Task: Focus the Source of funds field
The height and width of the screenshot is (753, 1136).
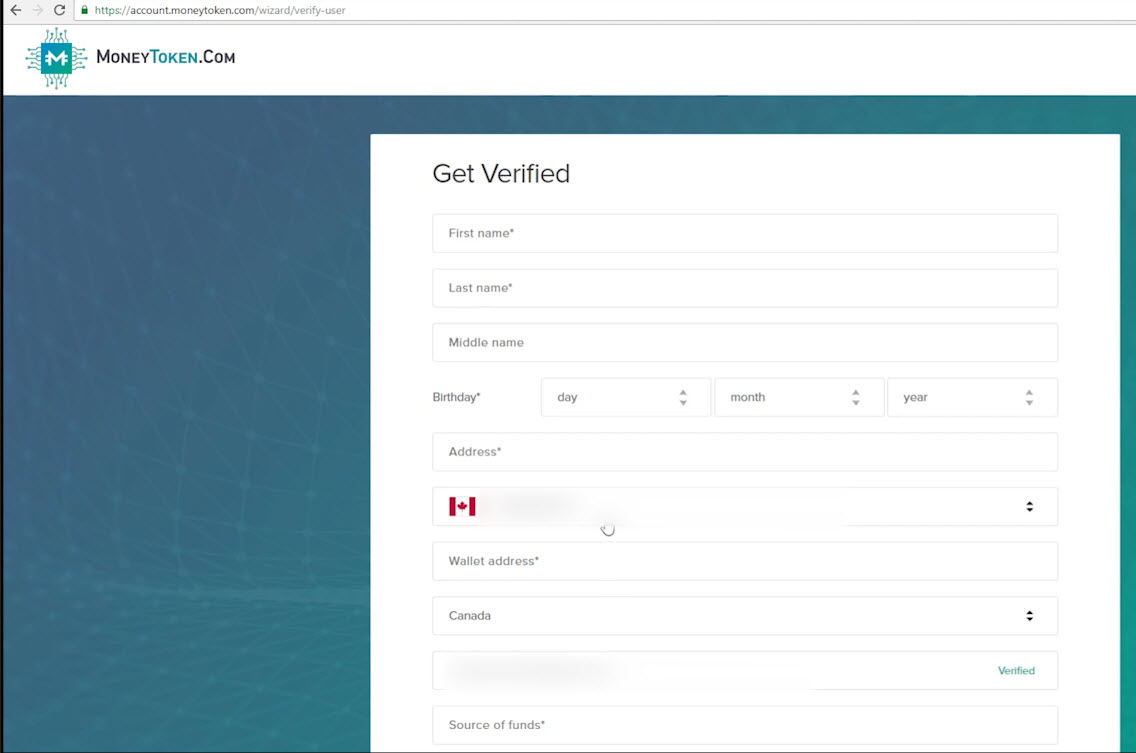Action: 745,725
